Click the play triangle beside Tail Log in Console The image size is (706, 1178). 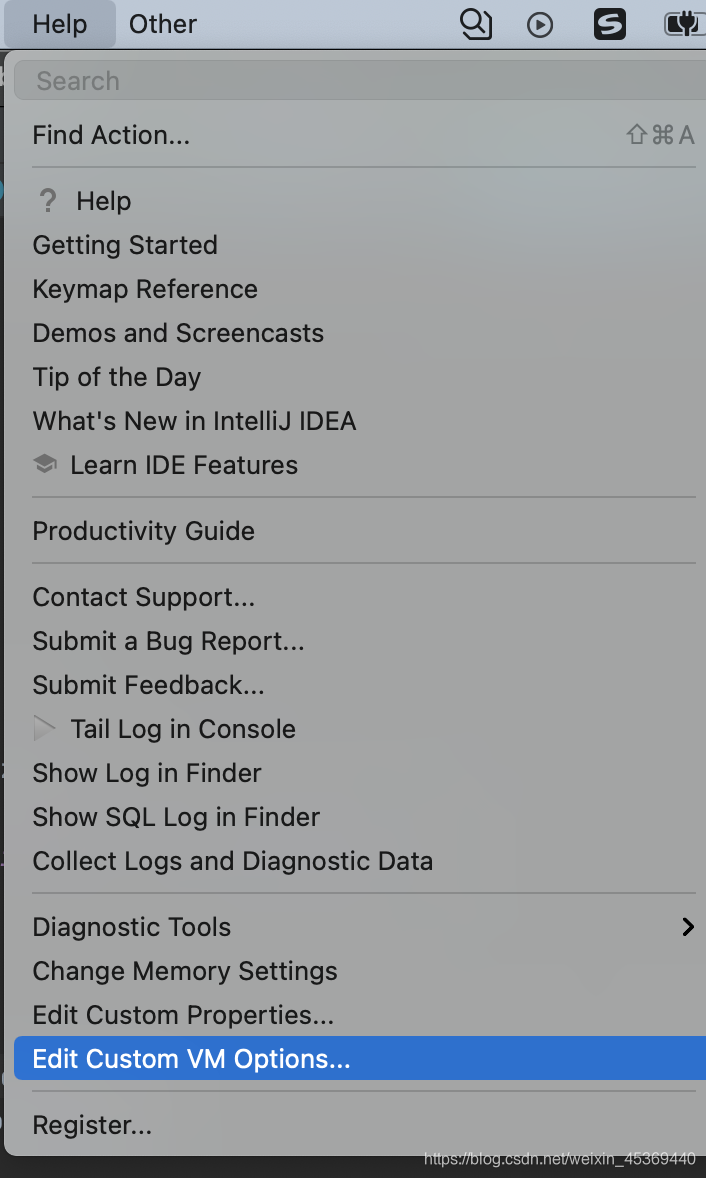tap(46, 728)
